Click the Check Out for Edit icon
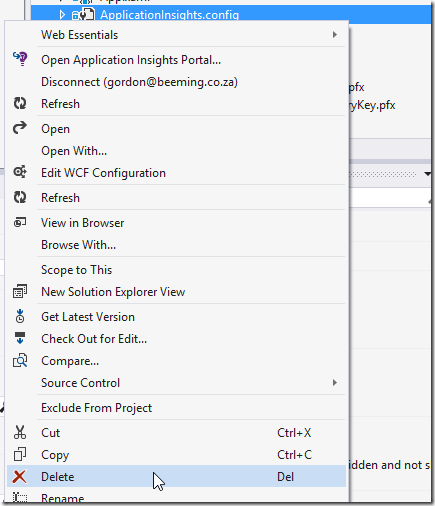The height and width of the screenshot is (506, 435). point(20,338)
